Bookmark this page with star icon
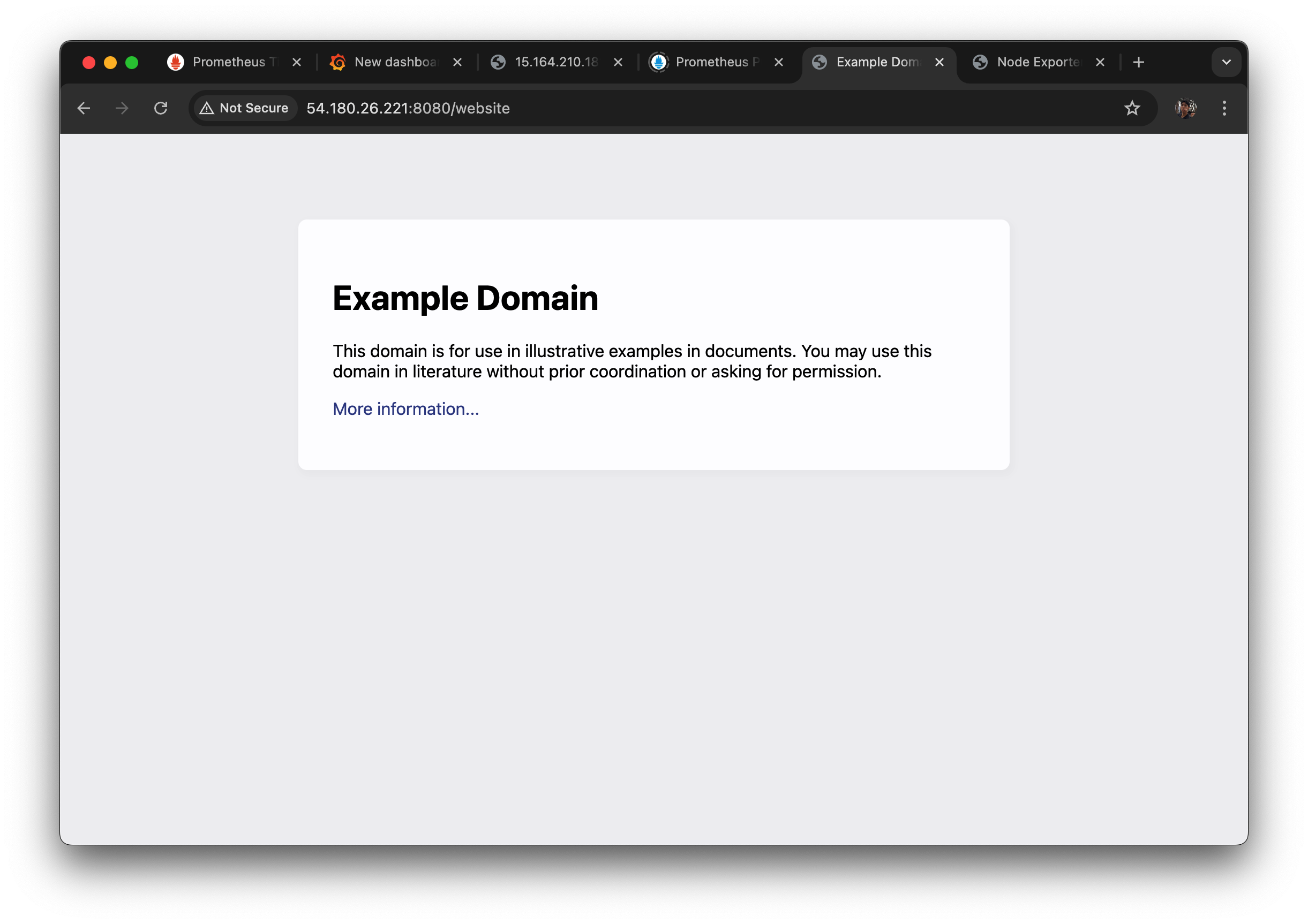This screenshot has height=924, width=1308. point(1132,108)
